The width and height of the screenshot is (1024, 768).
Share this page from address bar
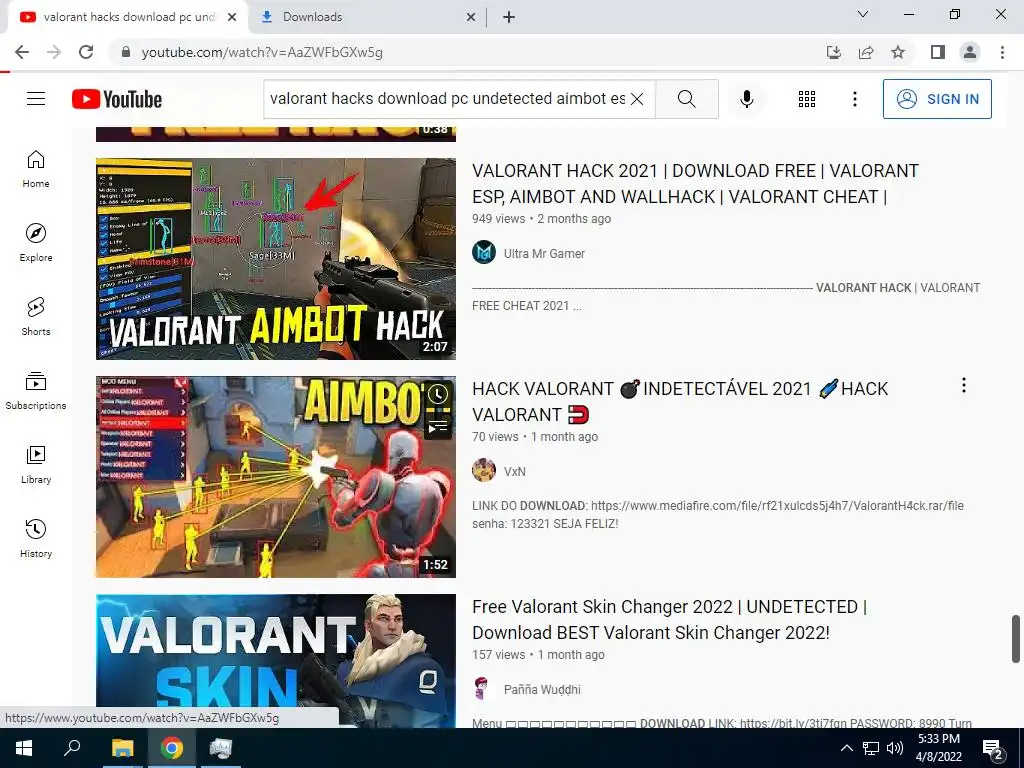point(866,52)
